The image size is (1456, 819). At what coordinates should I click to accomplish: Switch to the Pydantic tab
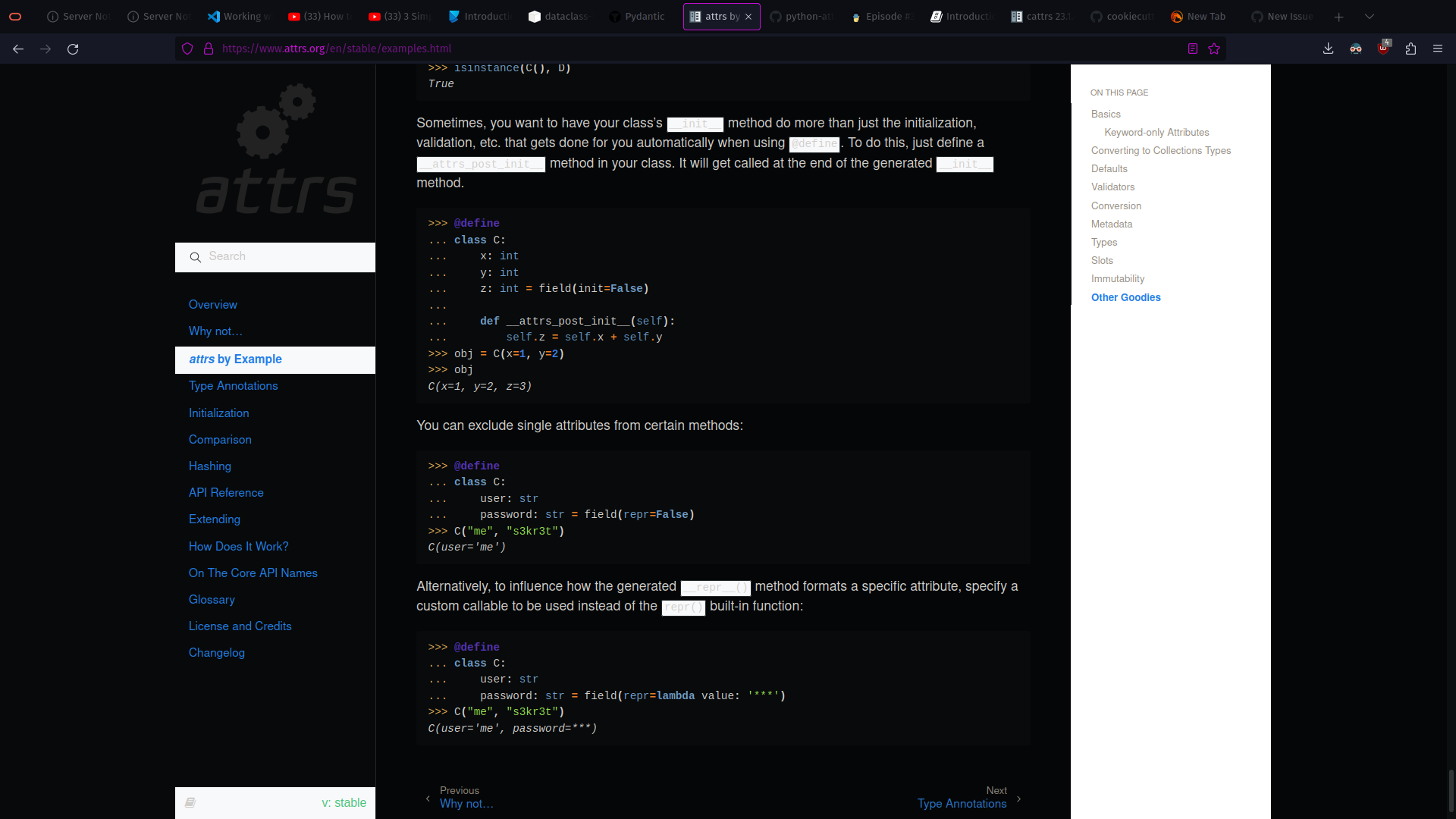click(642, 17)
